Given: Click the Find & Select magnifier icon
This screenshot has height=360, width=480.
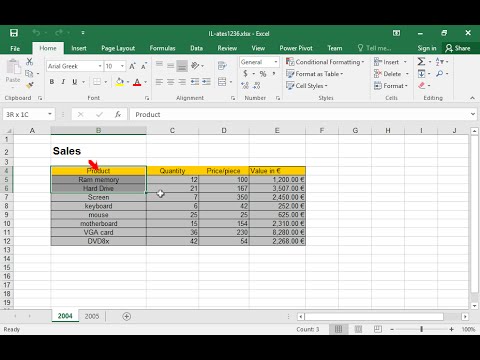Looking at the screenshot, I should click(x=440, y=74).
